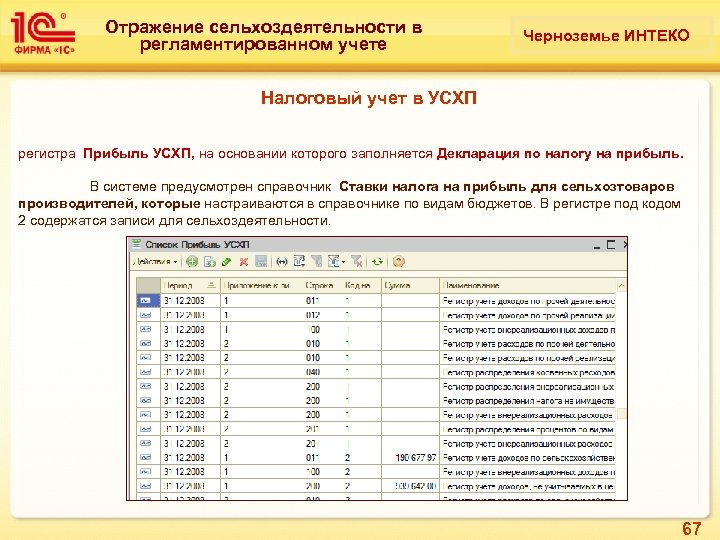Click the filter funnel icon
Image resolution: width=720 pixels, height=540 pixels.
pyautogui.click(x=316, y=261)
